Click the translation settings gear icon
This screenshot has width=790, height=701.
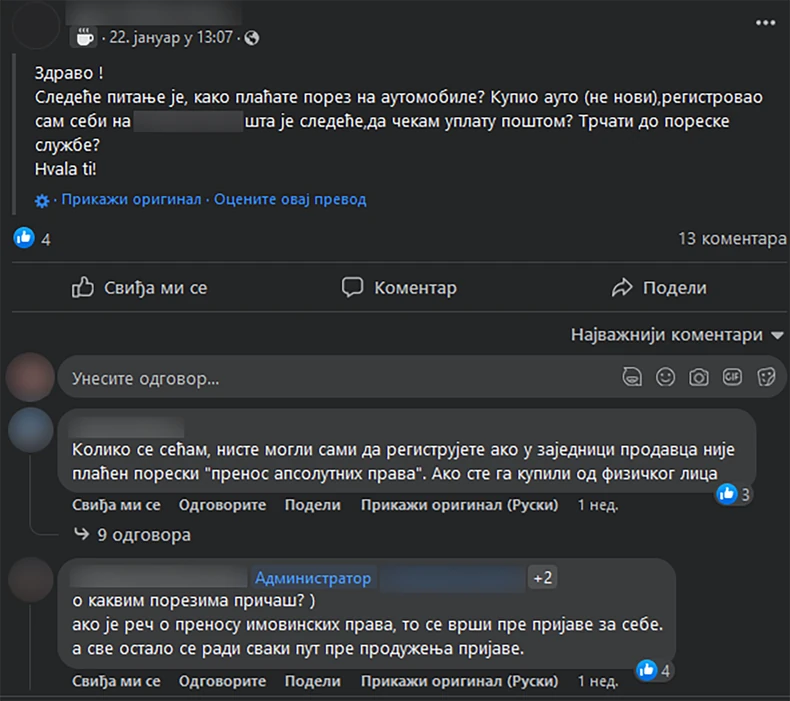coord(42,200)
